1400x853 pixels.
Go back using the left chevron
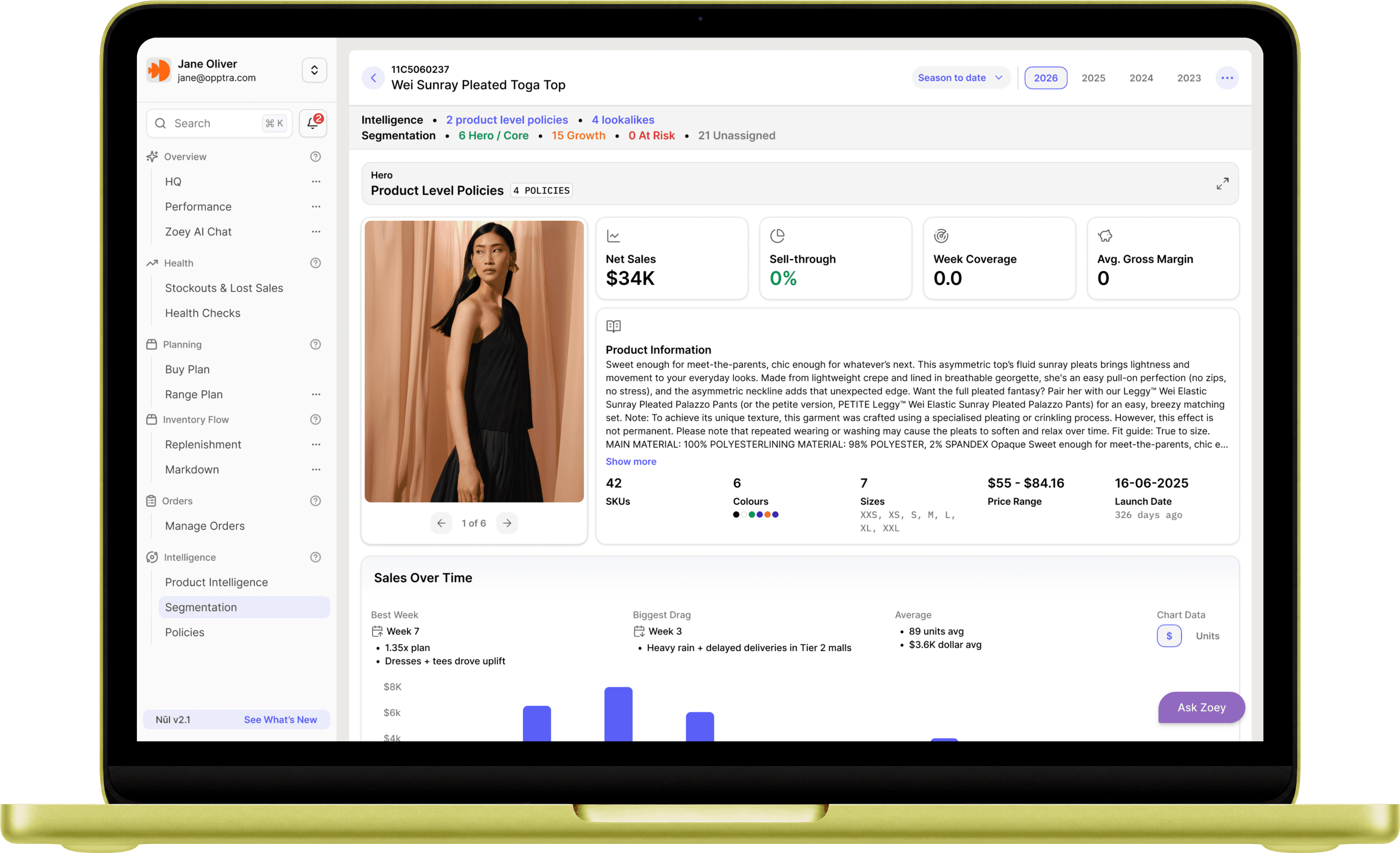point(373,78)
